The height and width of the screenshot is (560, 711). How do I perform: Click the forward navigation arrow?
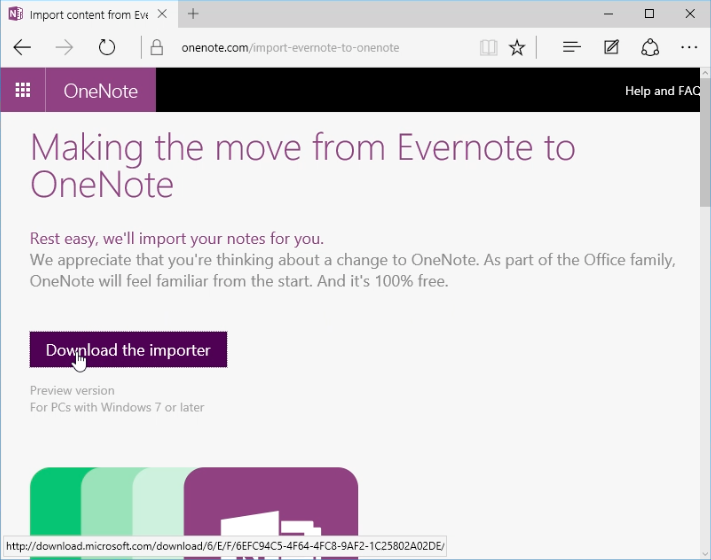(64, 47)
